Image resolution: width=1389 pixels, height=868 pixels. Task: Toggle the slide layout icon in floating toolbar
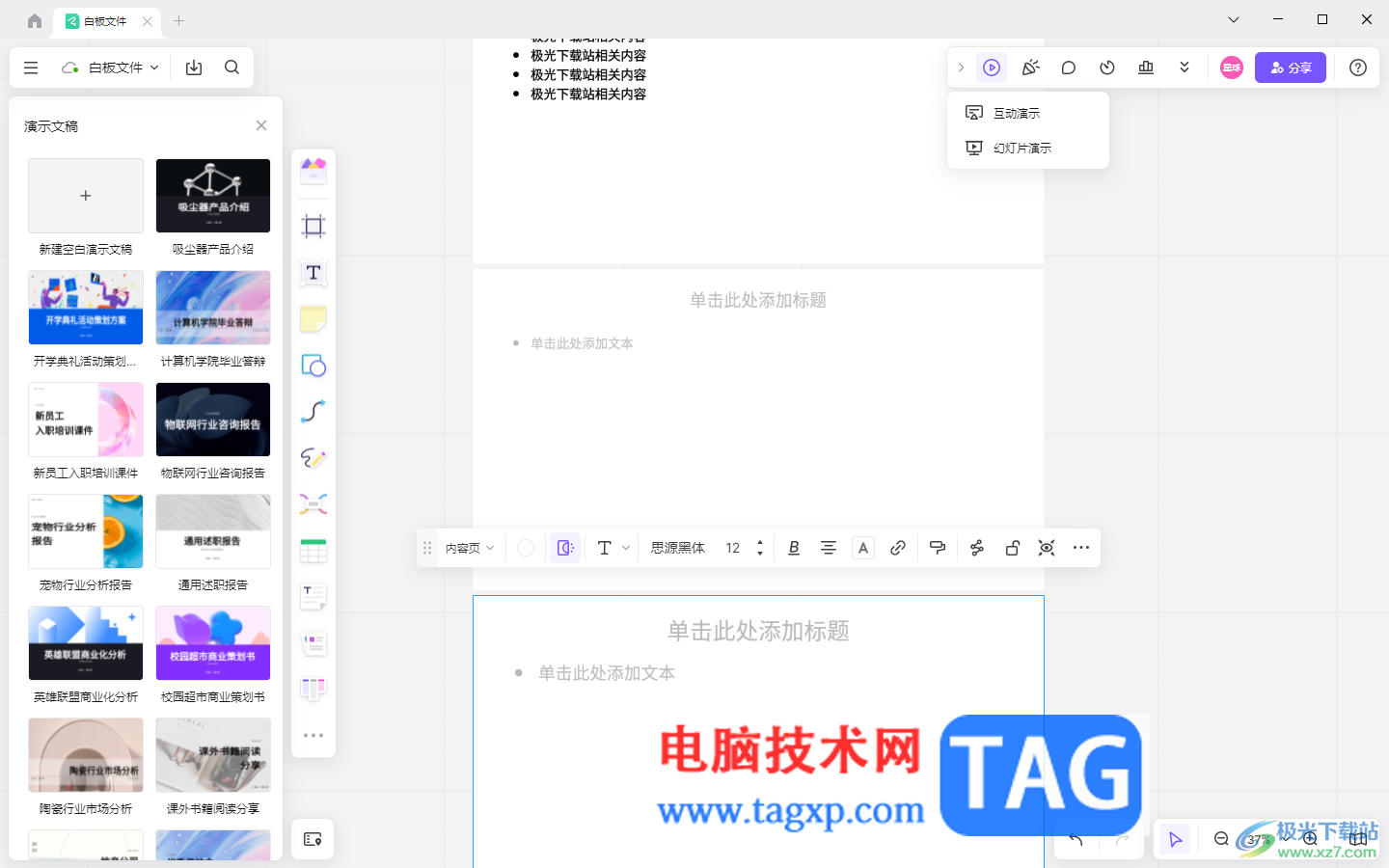coord(565,548)
